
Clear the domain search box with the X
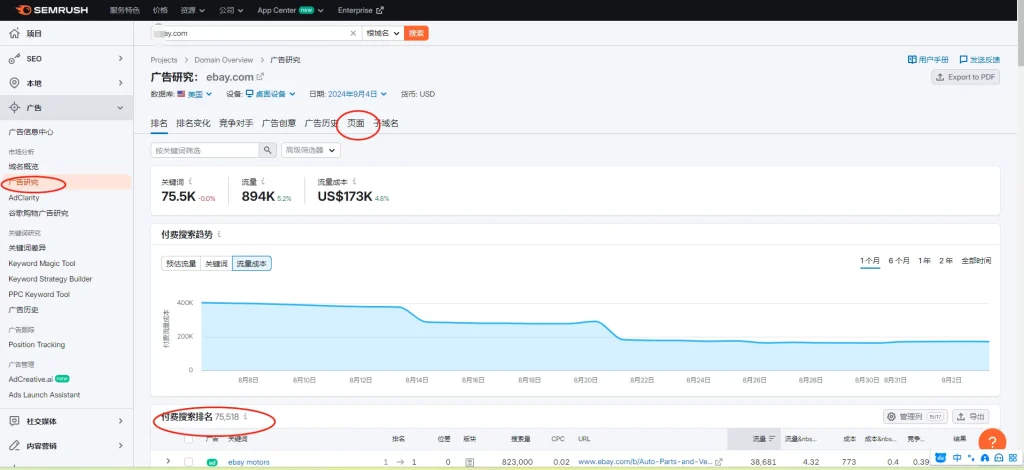[x=353, y=33]
